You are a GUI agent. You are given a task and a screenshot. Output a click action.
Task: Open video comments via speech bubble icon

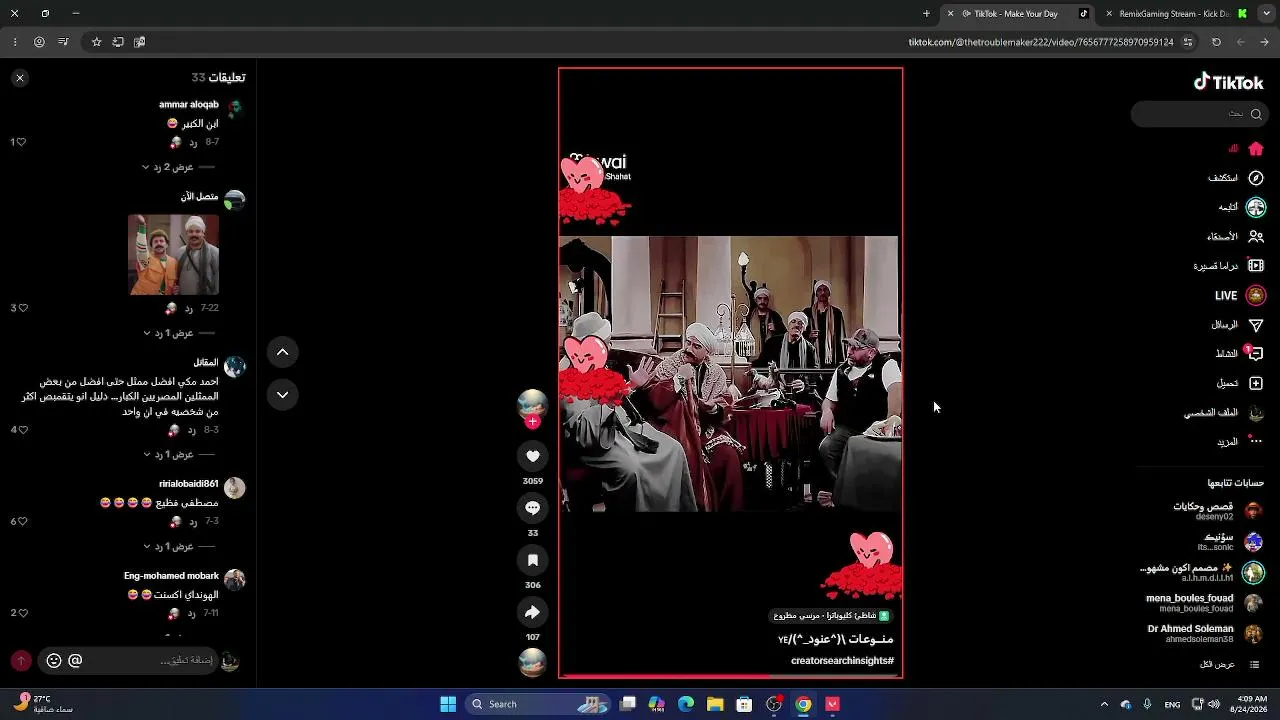click(x=532, y=508)
